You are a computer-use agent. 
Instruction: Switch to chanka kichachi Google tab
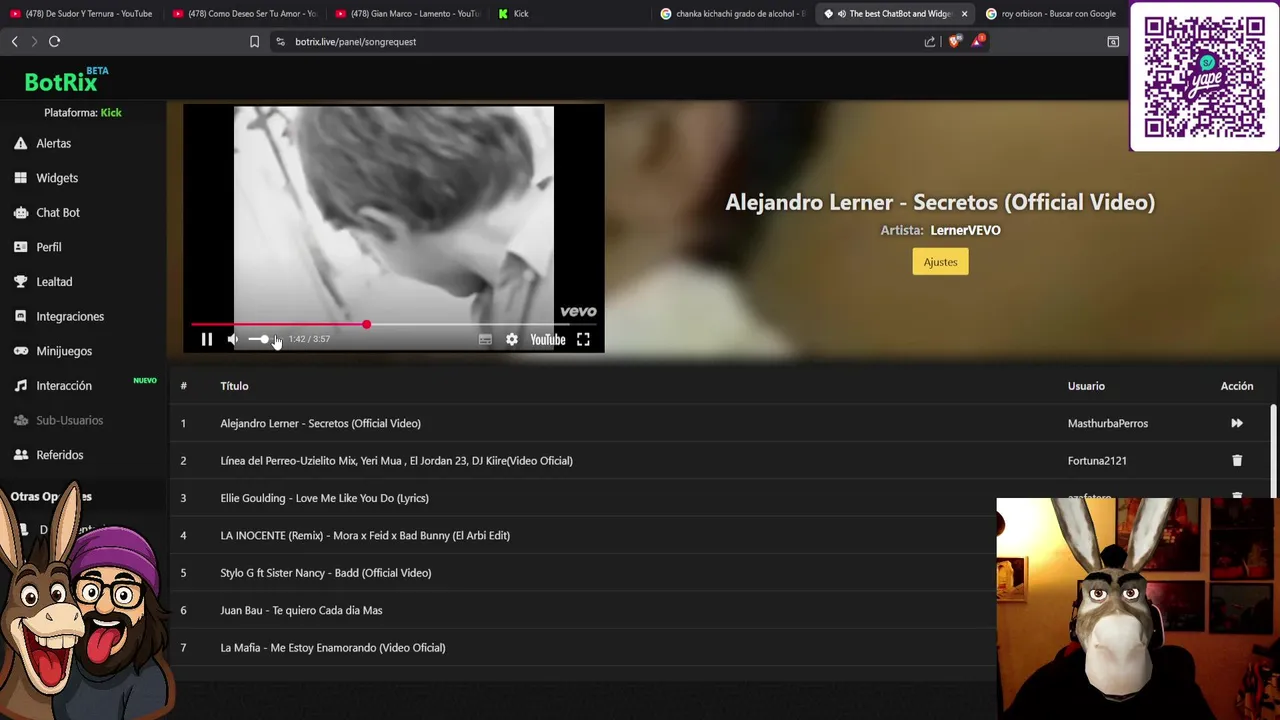(733, 14)
